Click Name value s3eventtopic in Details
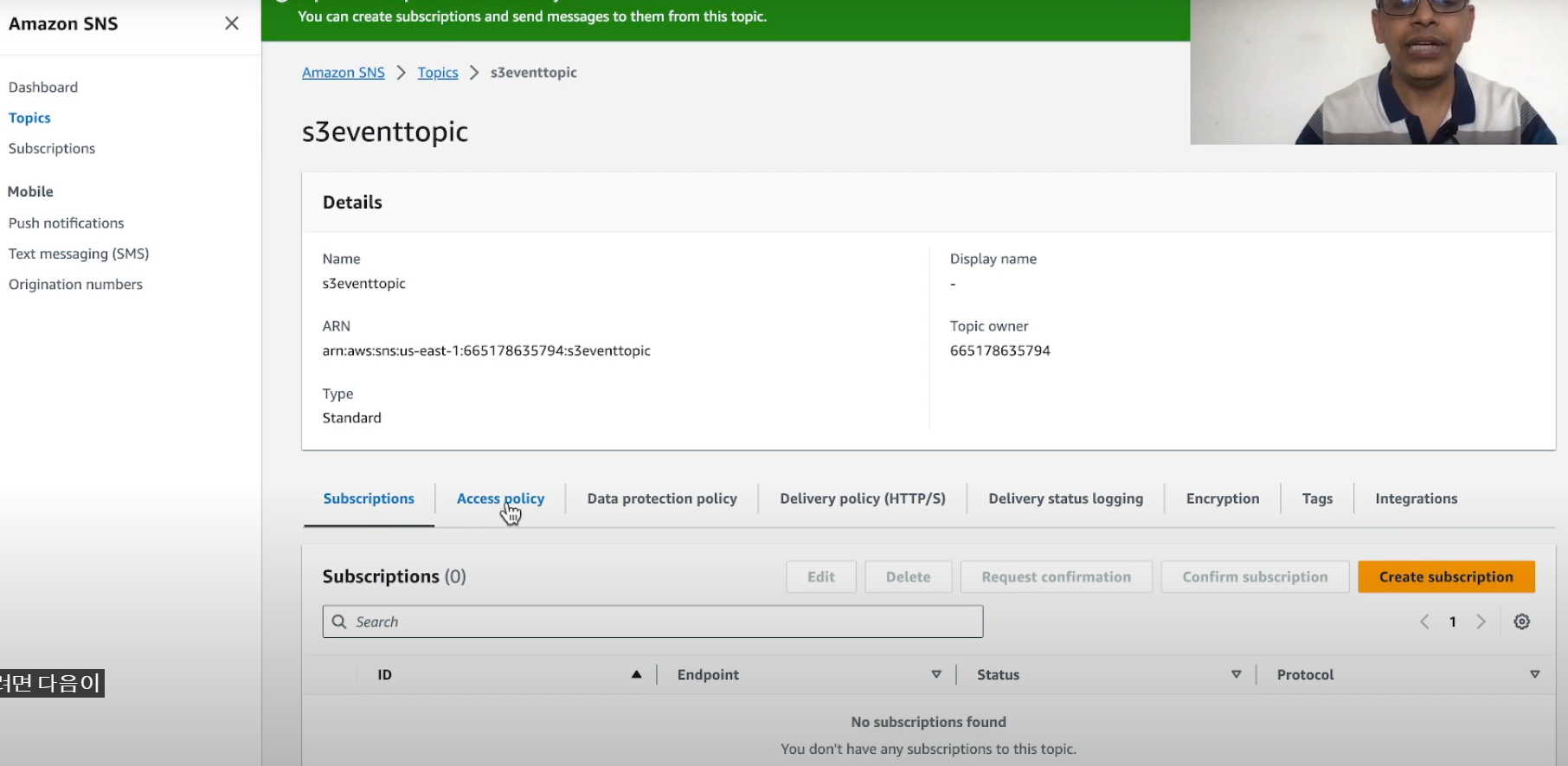The width and height of the screenshot is (1568, 766). (x=363, y=283)
